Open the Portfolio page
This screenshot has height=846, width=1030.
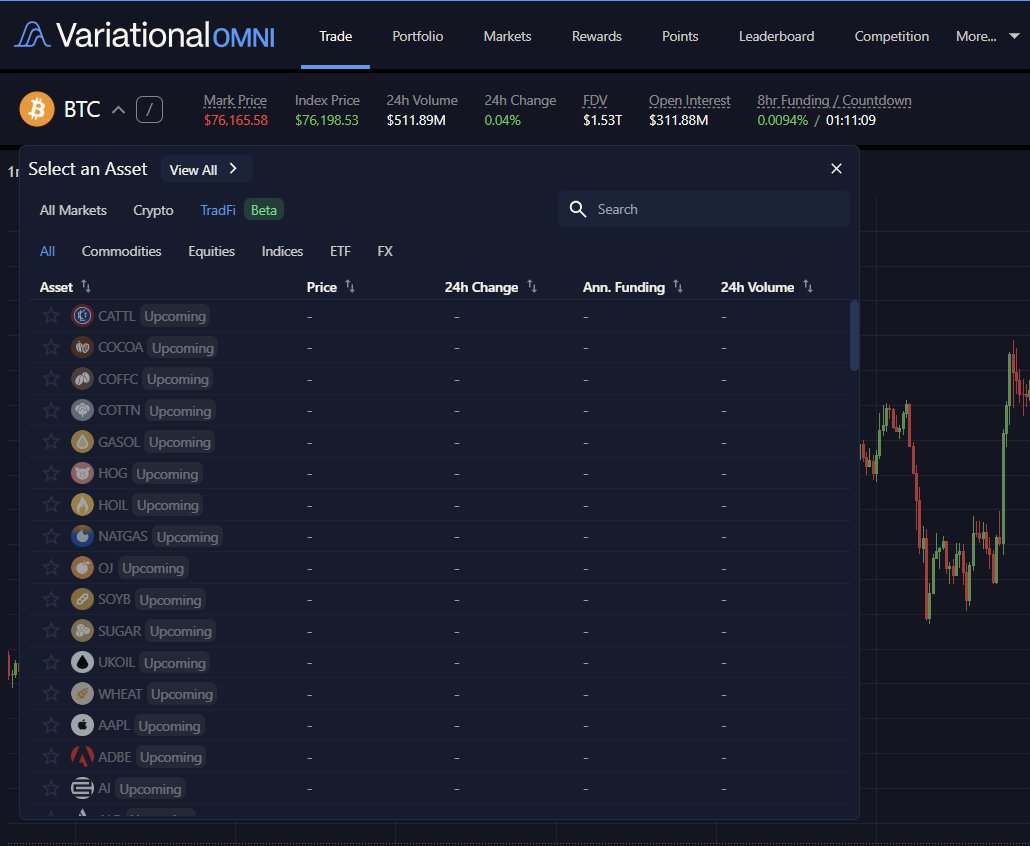(x=418, y=36)
